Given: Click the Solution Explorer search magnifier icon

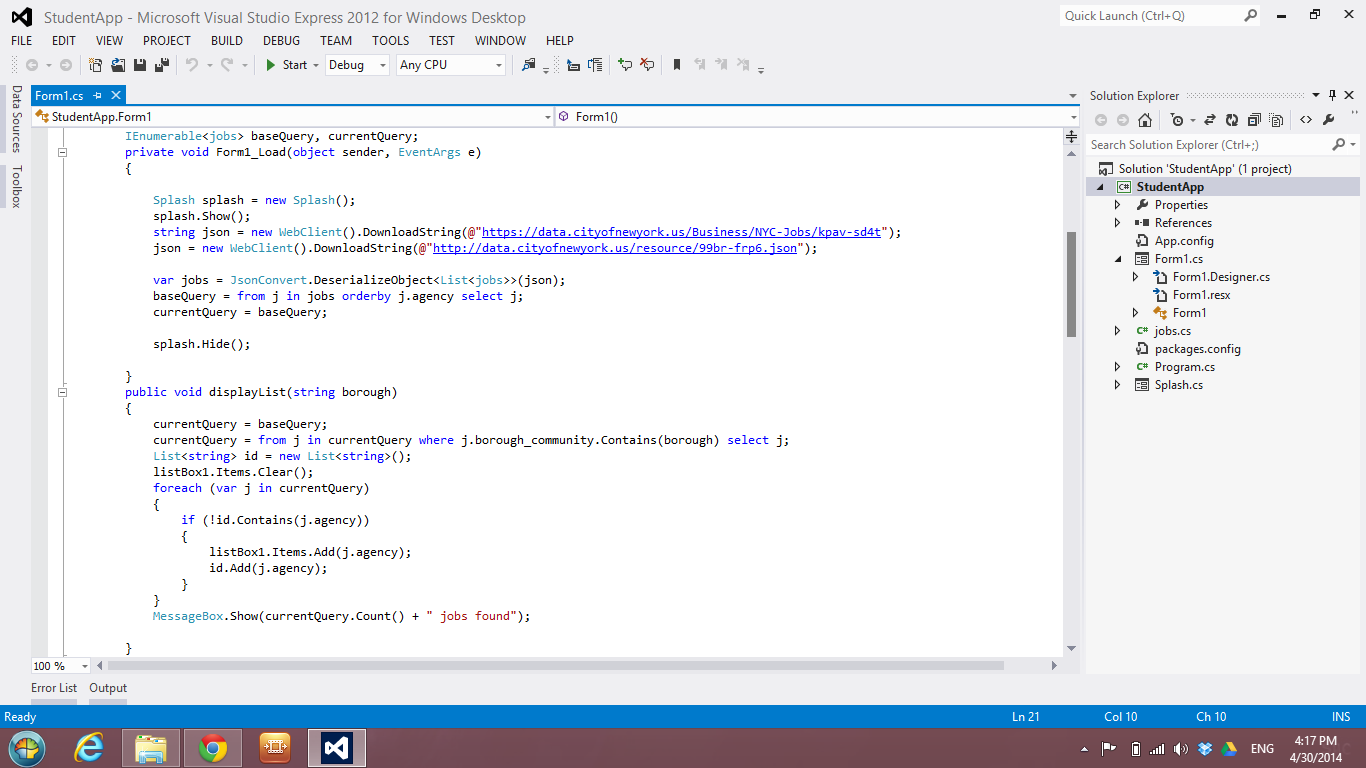Looking at the screenshot, I should (1338, 145).
